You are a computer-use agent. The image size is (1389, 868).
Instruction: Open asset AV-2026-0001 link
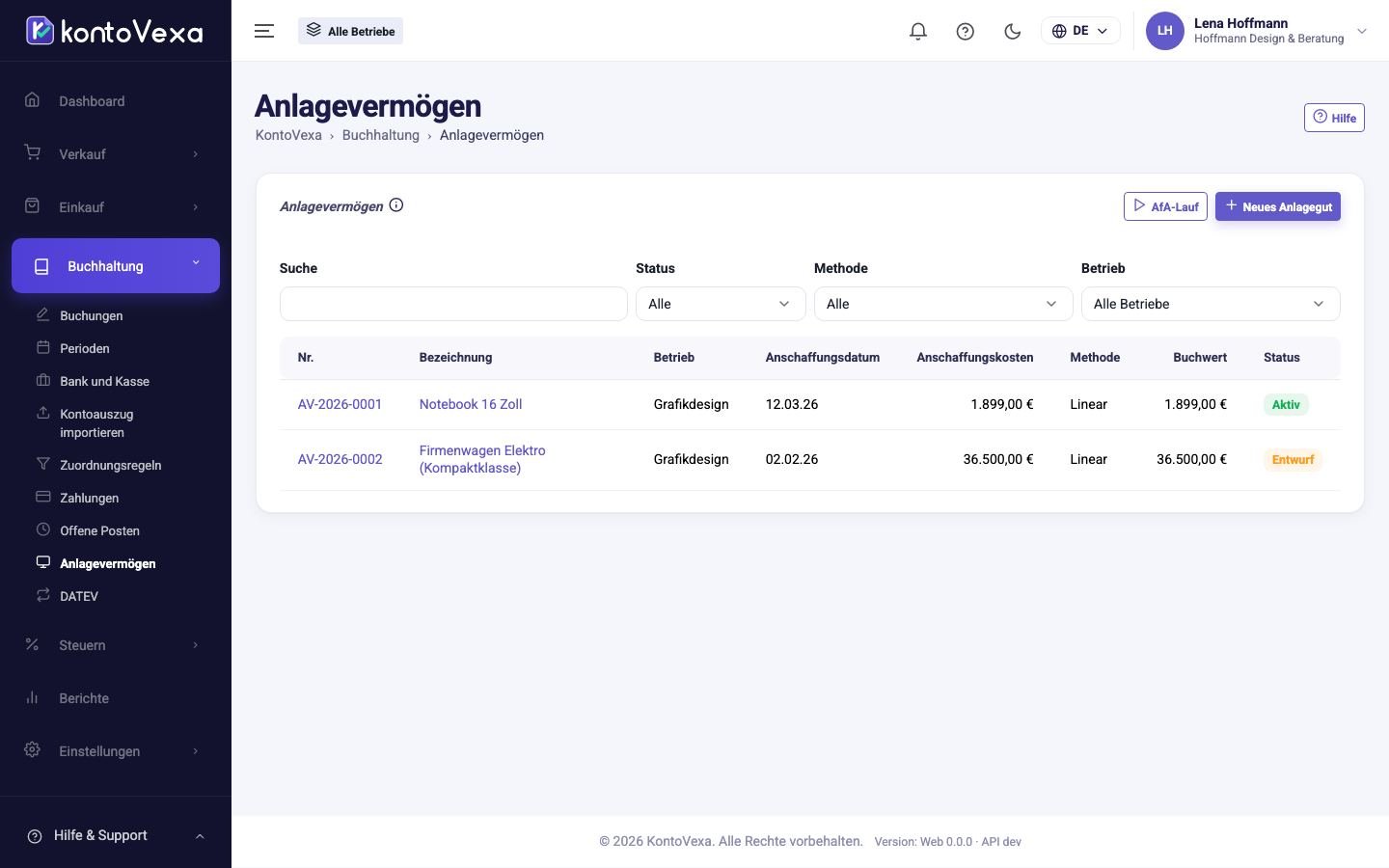point(340,404)
